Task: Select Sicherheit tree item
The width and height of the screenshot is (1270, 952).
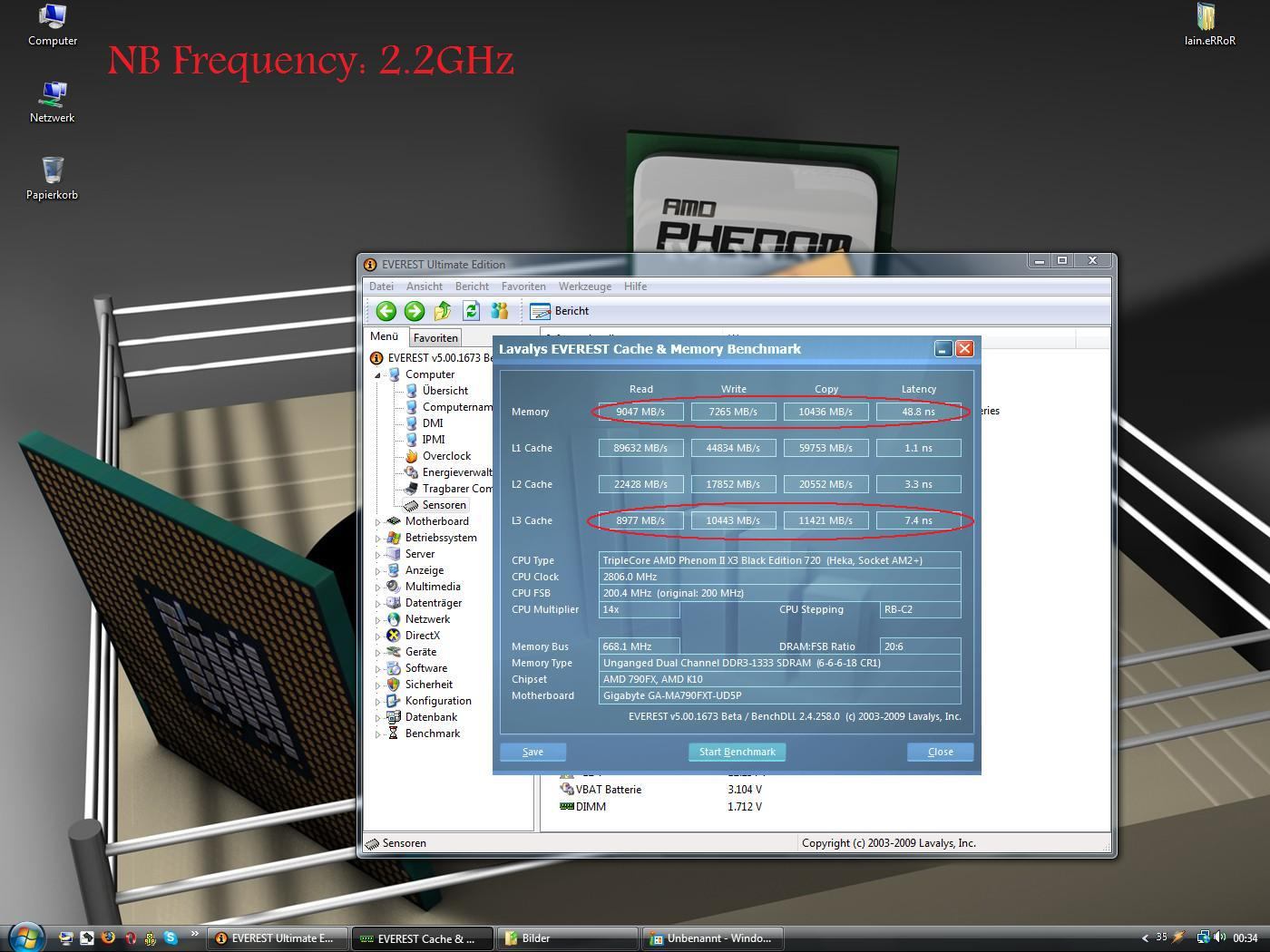Action: pyautogui.click(x=428, y=685)
